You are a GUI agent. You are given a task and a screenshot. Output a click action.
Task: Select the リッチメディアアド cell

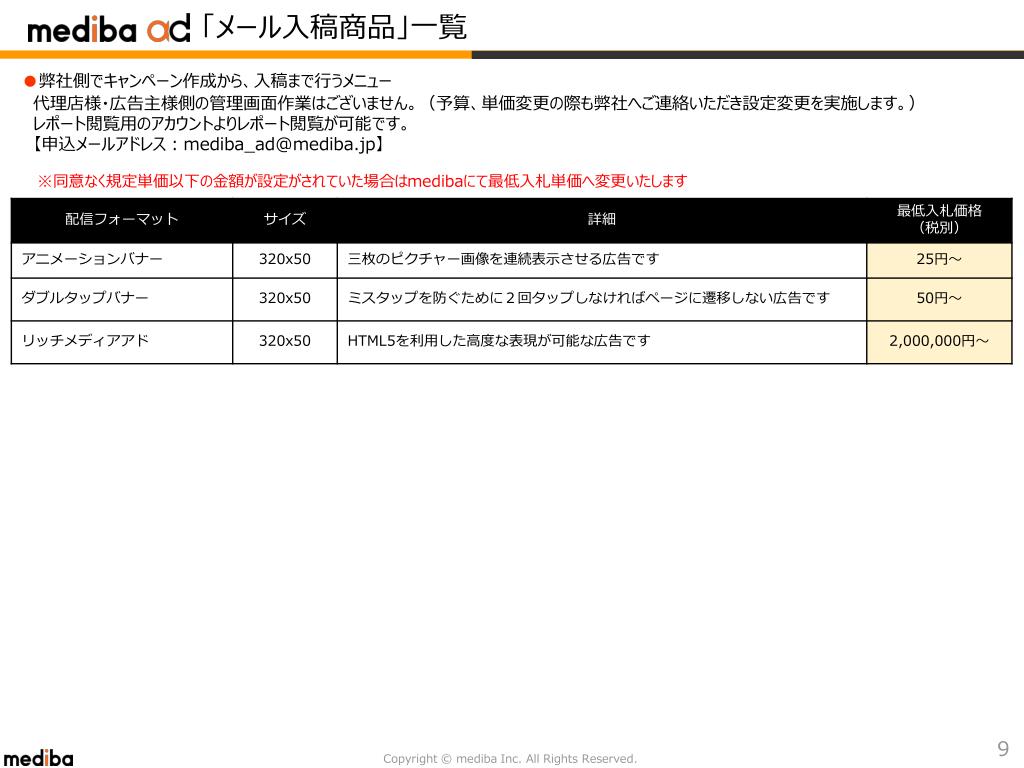(x=121, y=342)
